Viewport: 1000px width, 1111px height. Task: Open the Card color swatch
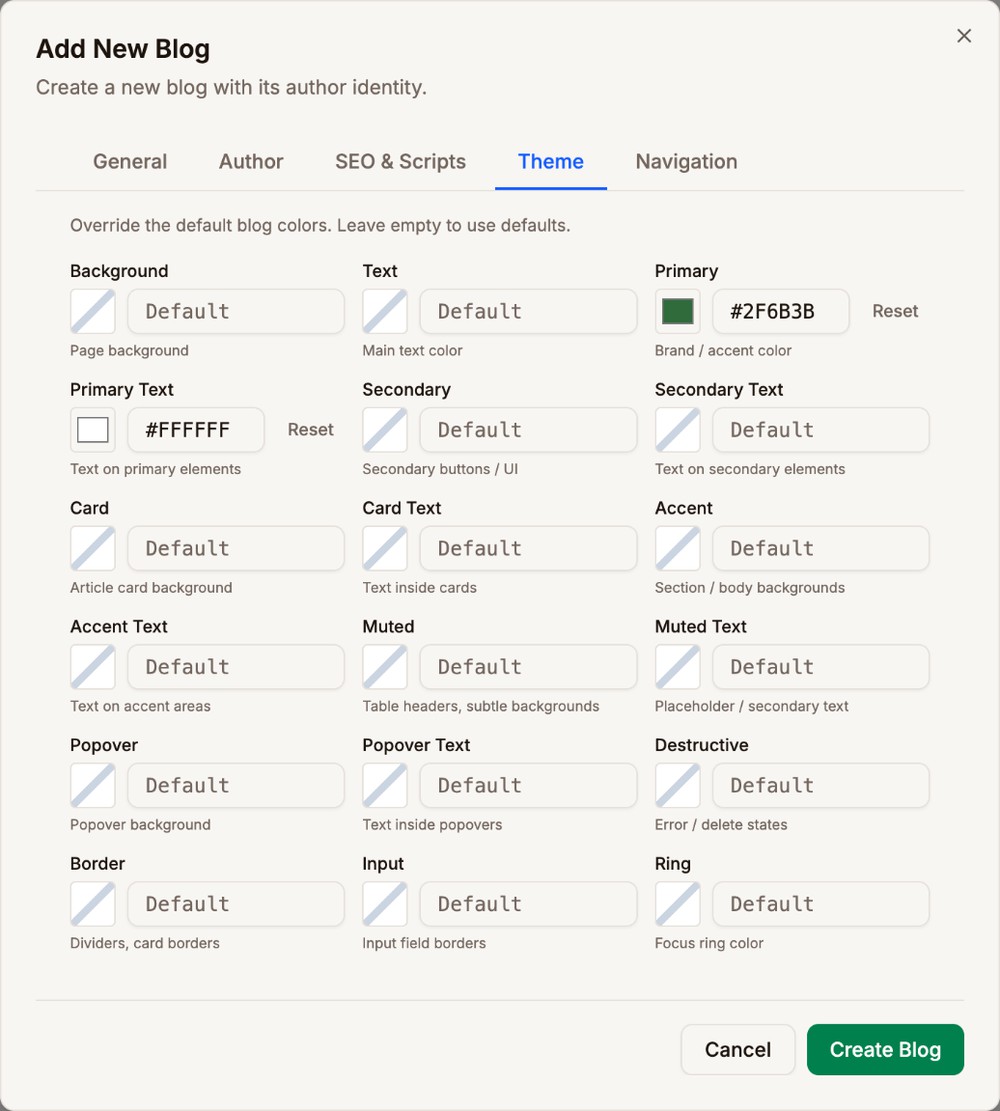[93, 548]
